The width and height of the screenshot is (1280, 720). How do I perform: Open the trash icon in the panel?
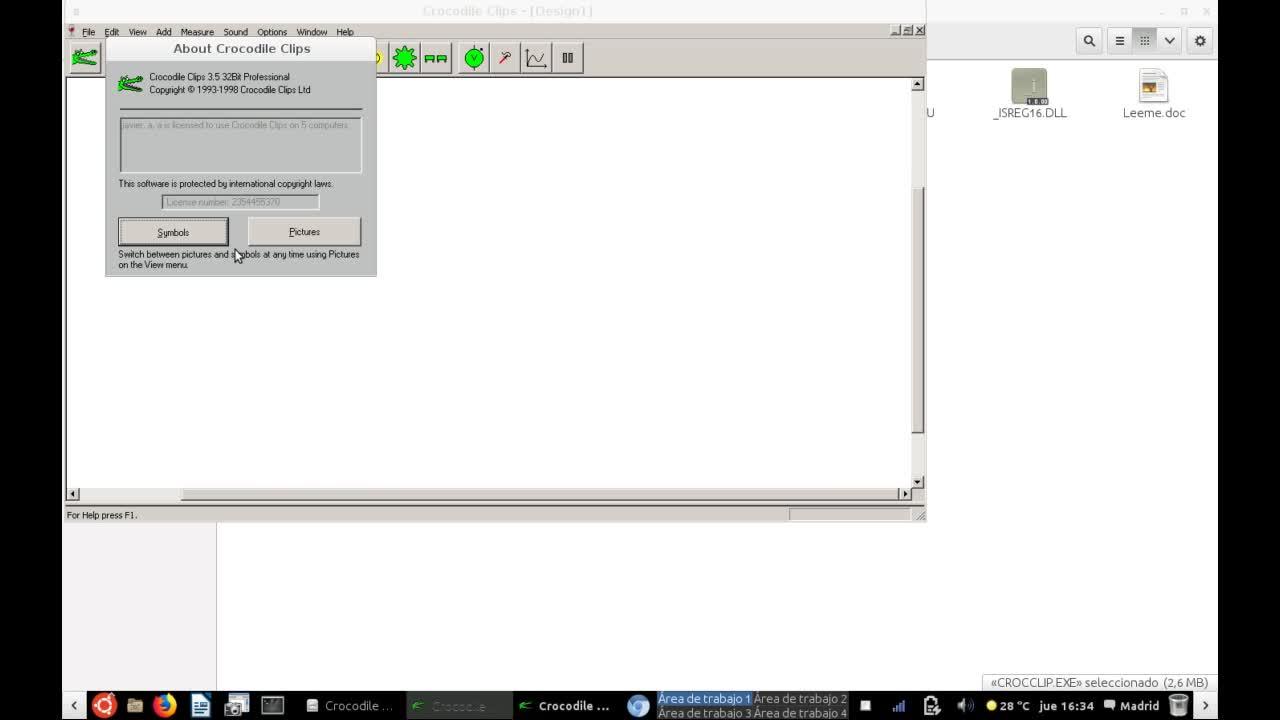tap(1179, 705)
